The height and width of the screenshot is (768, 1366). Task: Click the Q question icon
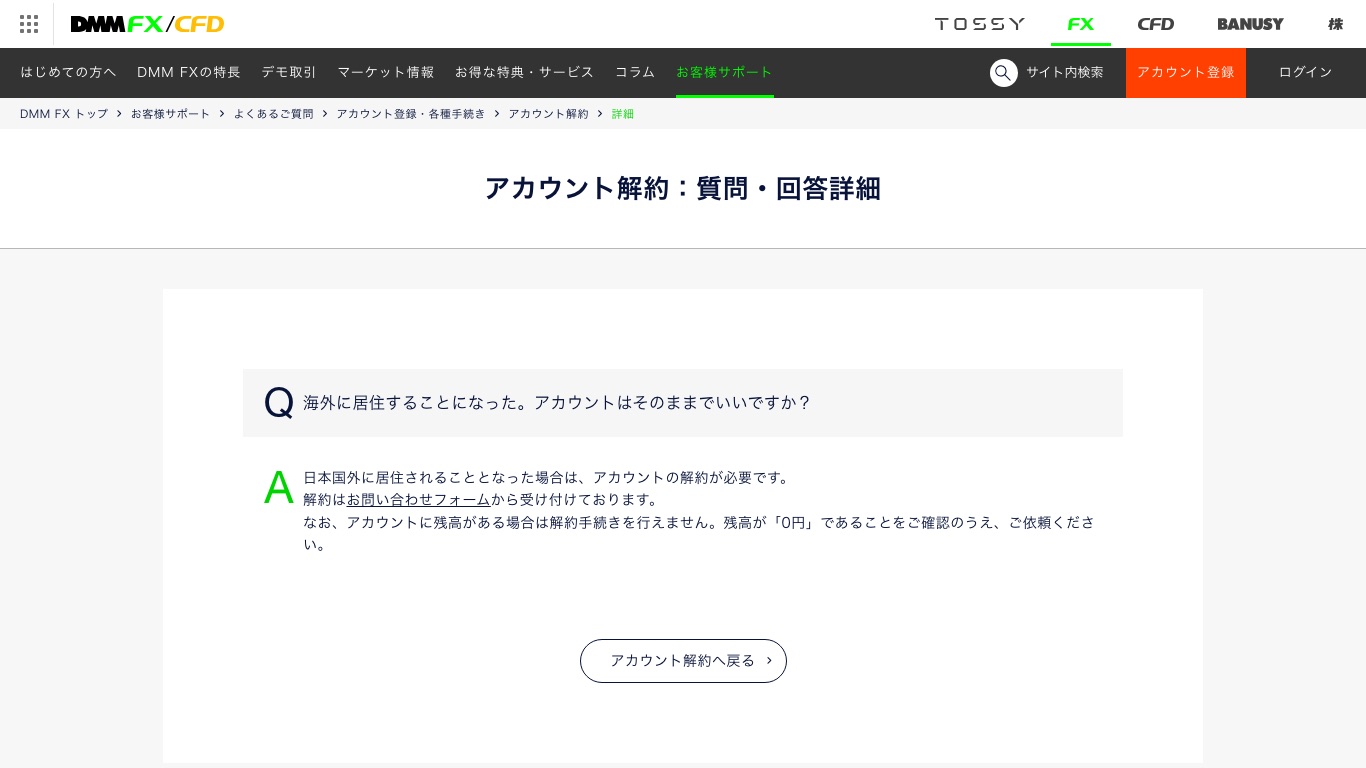[279, 403]
